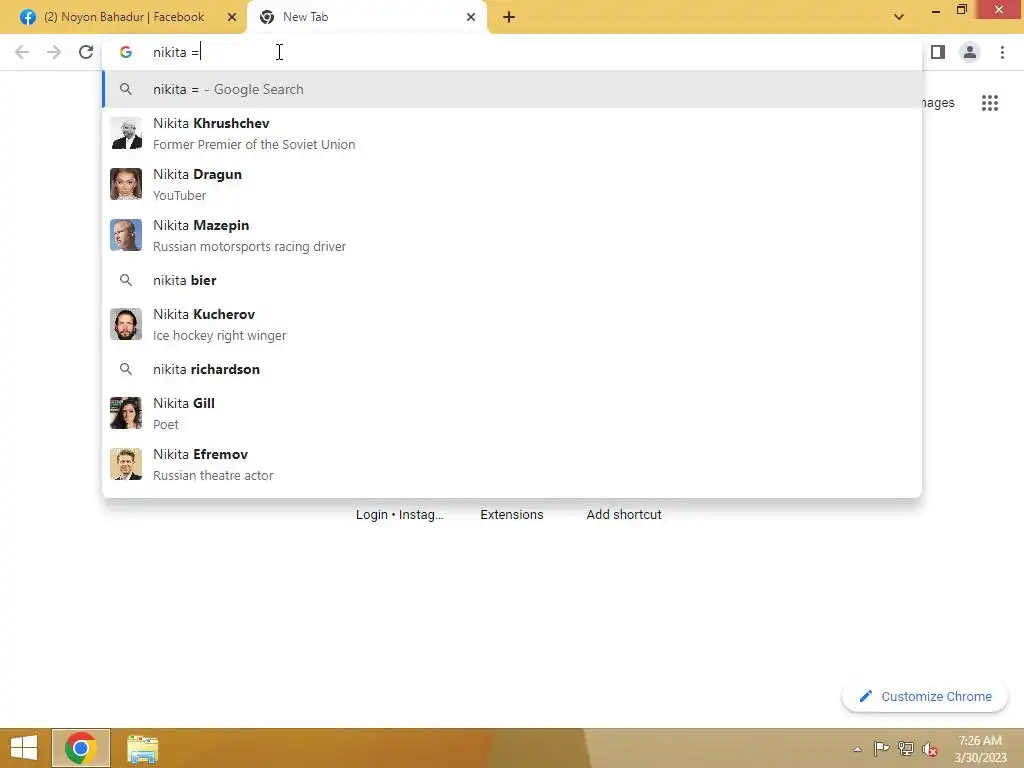This screenshot has height=768, width=1024.
Task: Click the back navigation arrow
Action: click(x=22, y=52)
